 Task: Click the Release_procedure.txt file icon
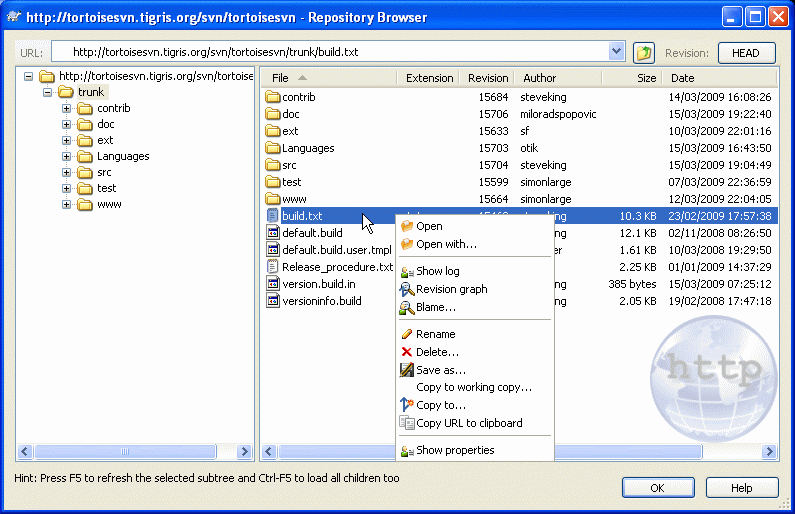coord(273,267)
